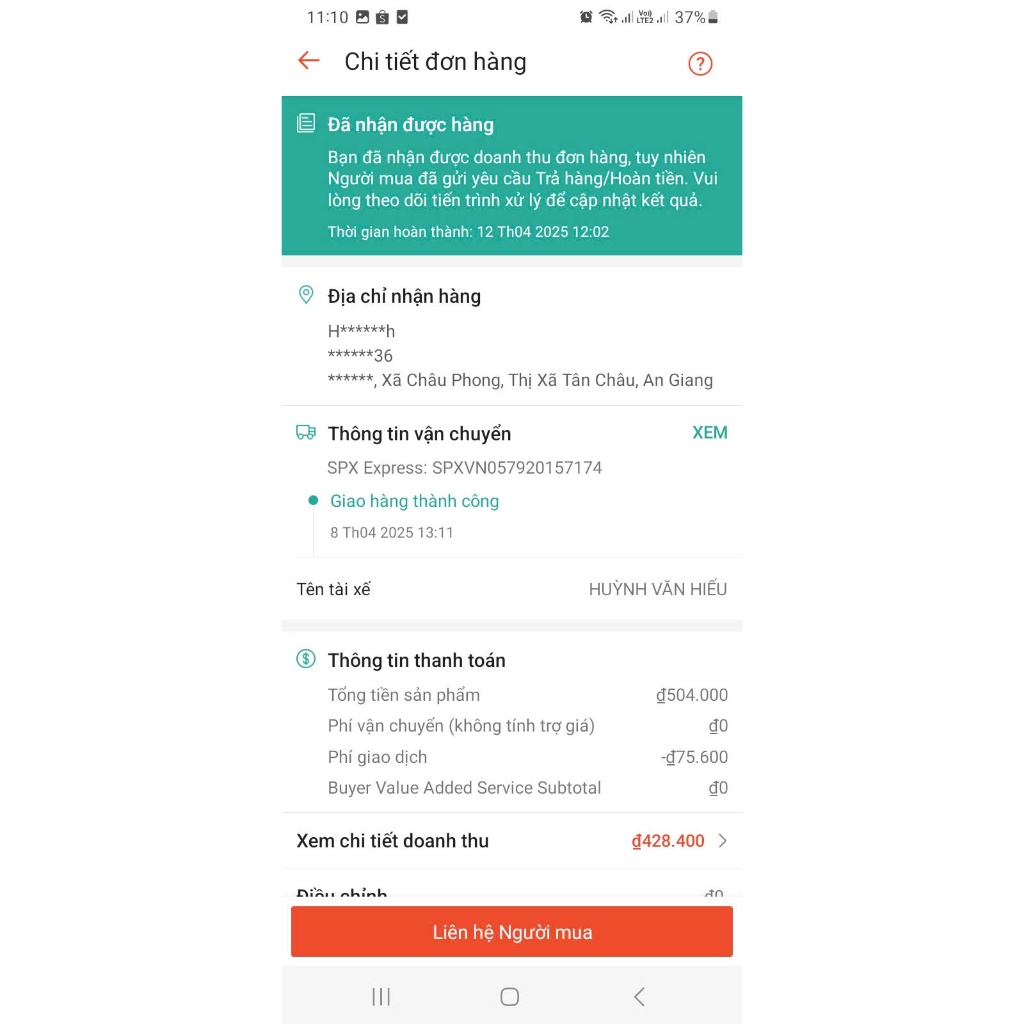Viewport: 1024px width, 1024px height.
Task: Tap driver name HUỲNH VĂN HIẾU
Action: (658, 589)
